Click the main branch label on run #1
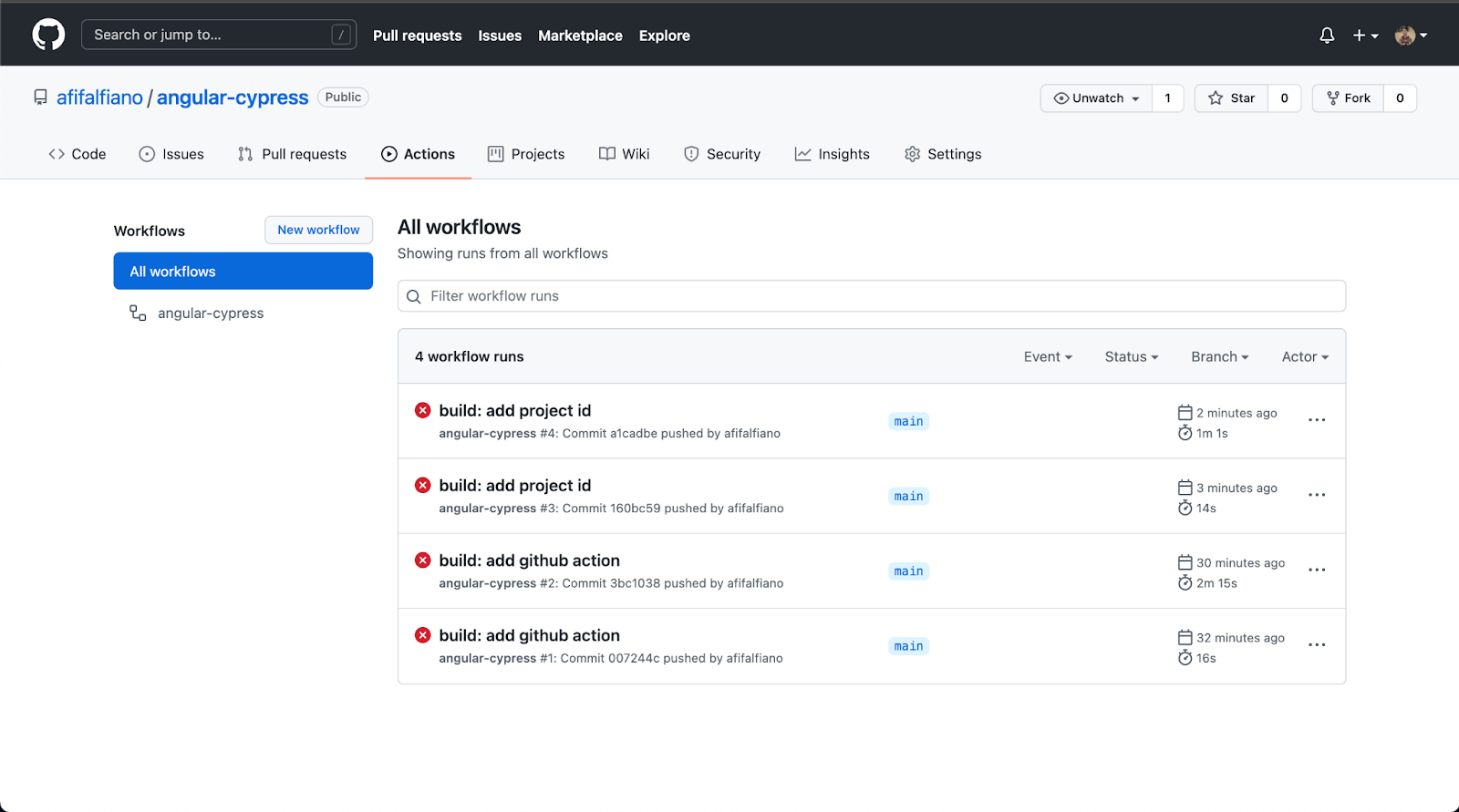The image size is (1459, 812). point(908,646)
